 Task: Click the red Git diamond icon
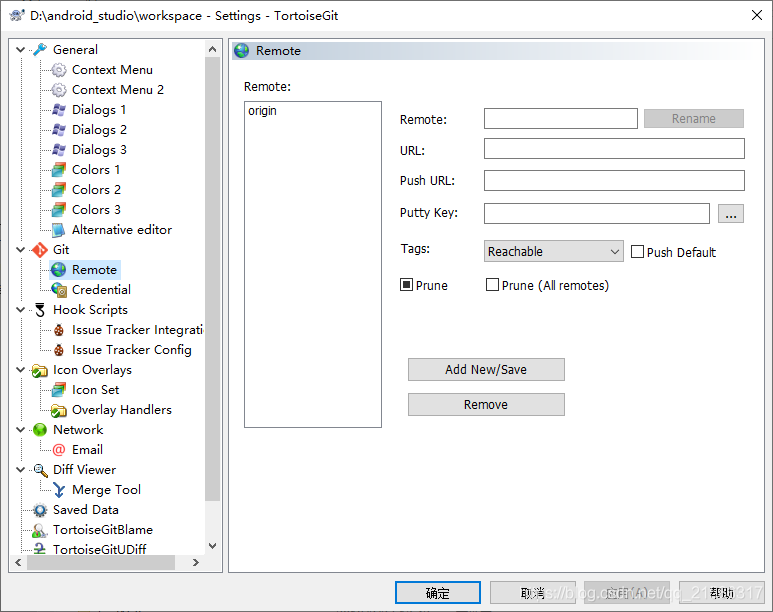point(40,250)
